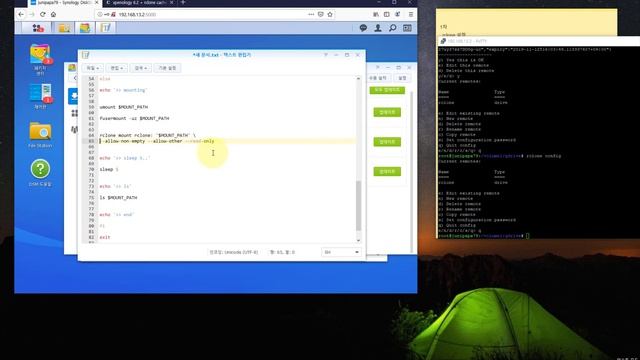Open the Firefox library icon
This screenshot has height=360, width=640.
(376, 14)
